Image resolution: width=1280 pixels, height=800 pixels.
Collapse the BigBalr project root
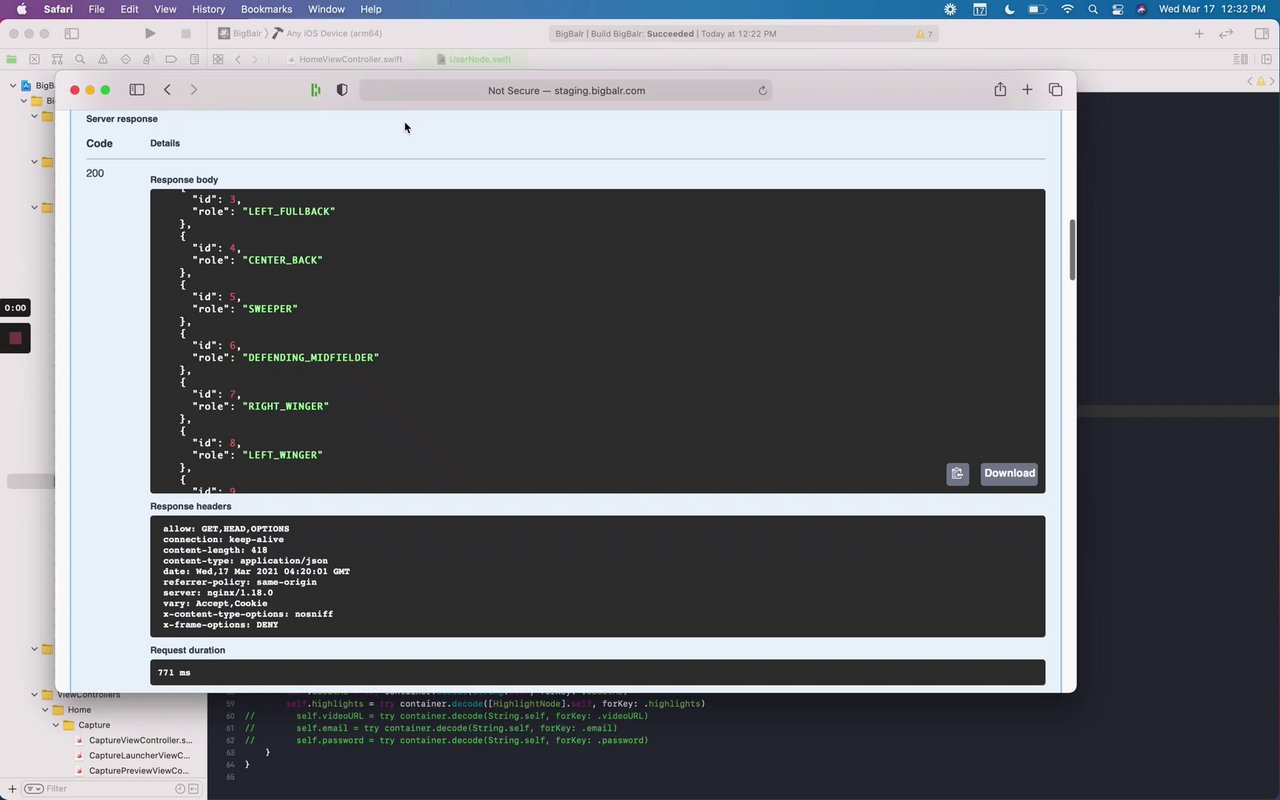click(x=13, y=86)
